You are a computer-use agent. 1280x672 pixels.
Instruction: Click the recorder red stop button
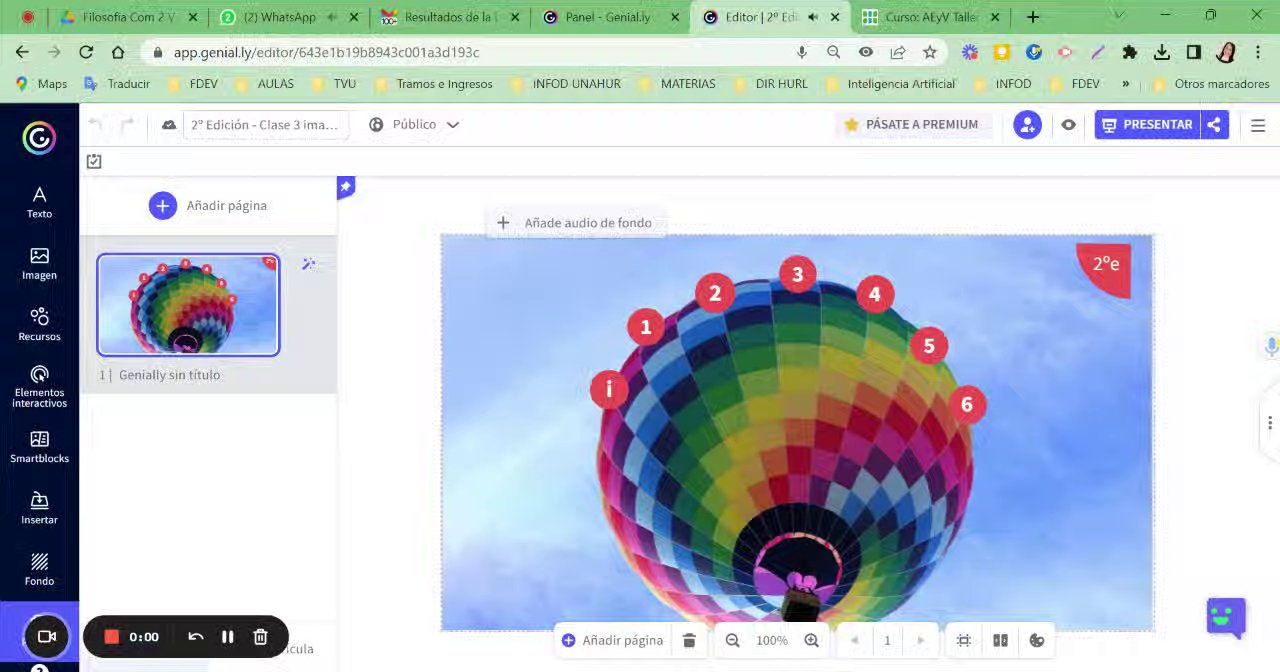[112, 637]
